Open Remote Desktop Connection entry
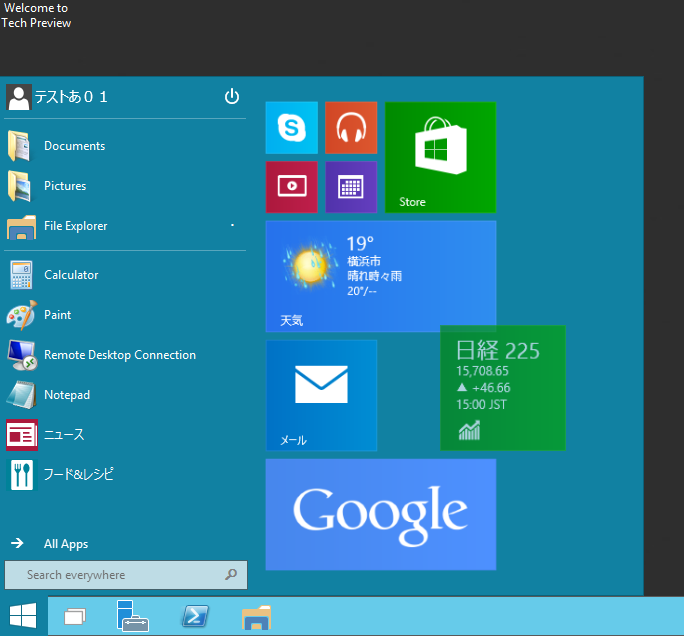This screenshot has height=636, width=684. pos(120,355)
